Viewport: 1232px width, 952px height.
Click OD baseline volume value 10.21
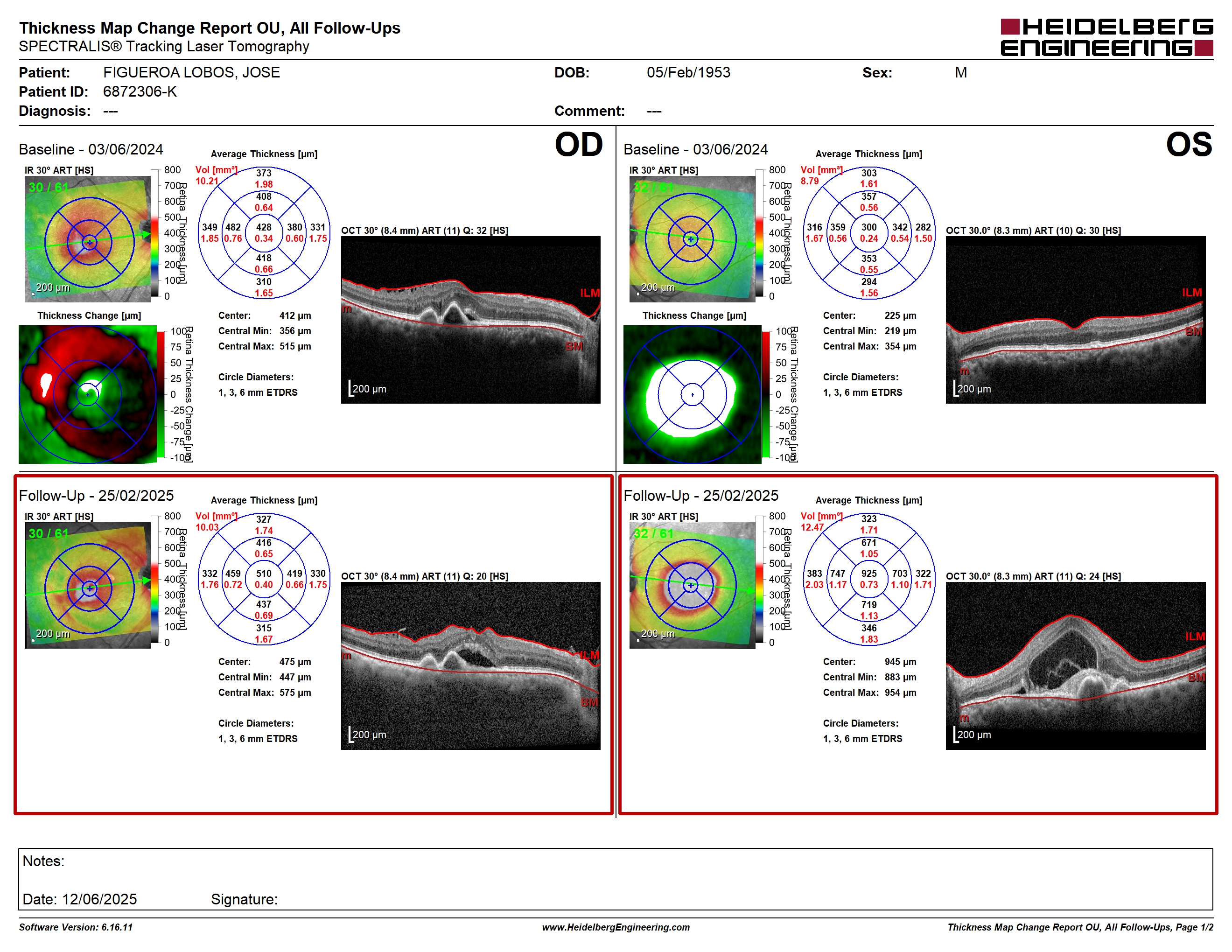206,181
